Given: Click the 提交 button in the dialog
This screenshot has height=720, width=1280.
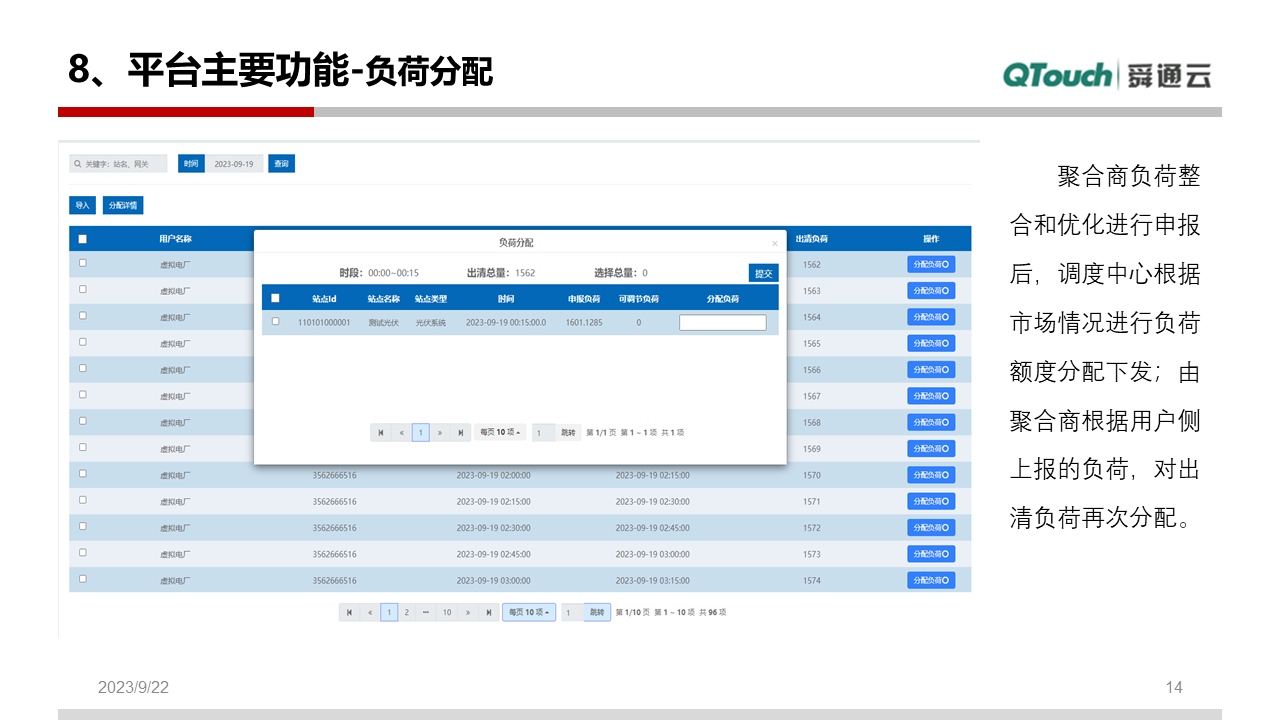Looking at the screenshot, I should point(763,272).
